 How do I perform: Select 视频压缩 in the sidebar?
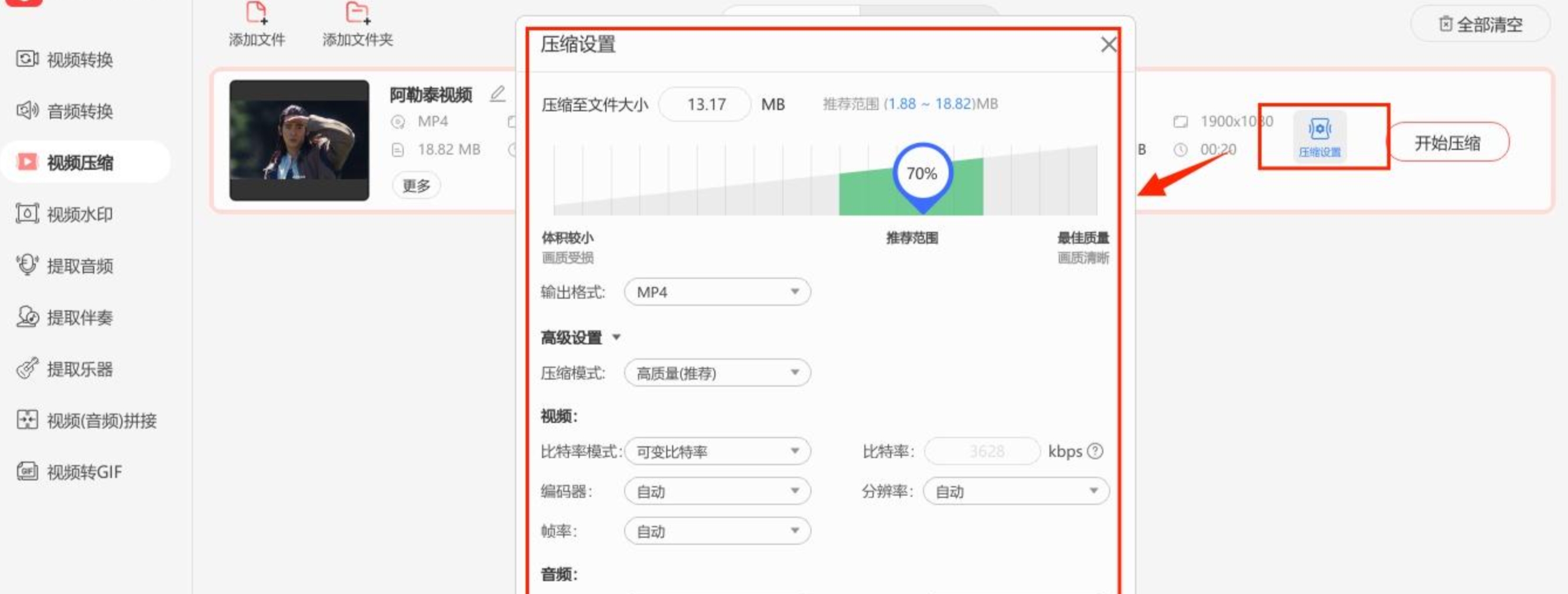[85, 162]
